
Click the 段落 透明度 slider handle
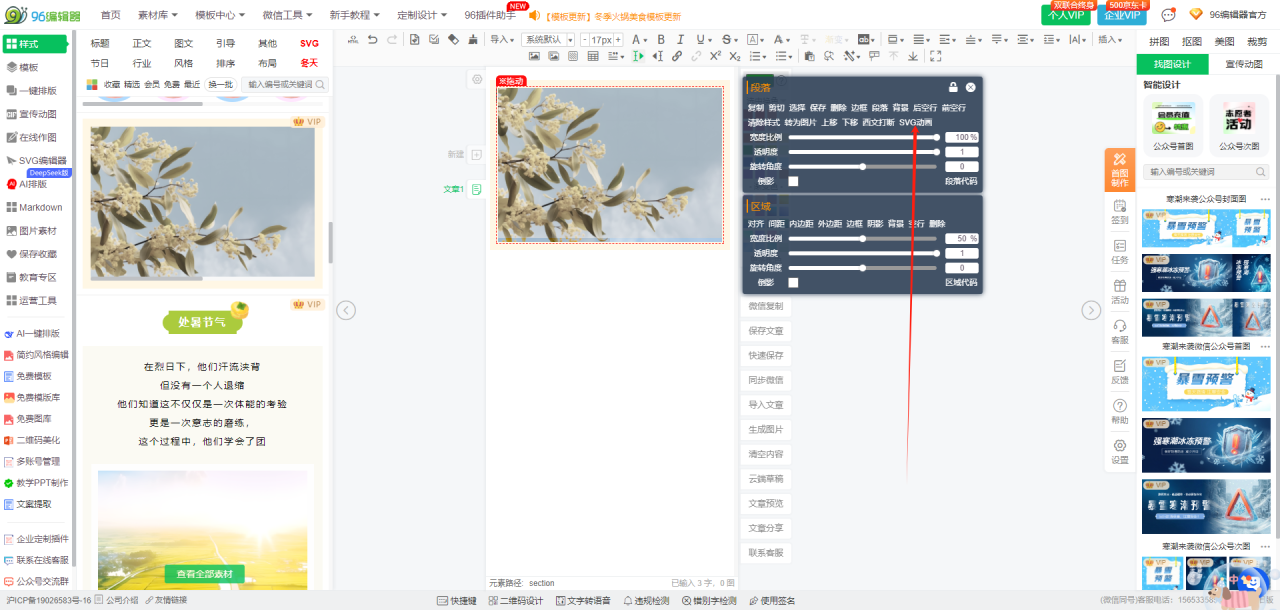click(937, 152)
